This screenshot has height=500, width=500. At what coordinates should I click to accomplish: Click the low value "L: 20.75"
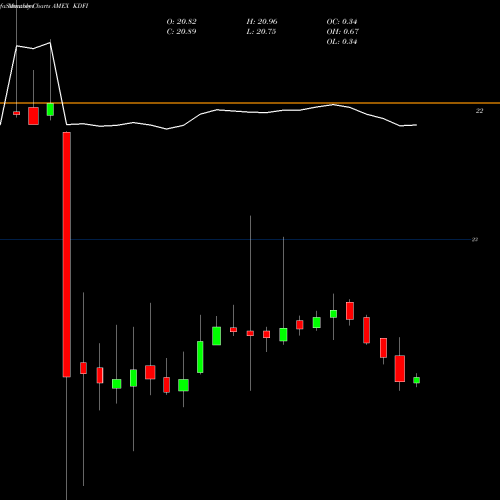click(x=261, y=32)
